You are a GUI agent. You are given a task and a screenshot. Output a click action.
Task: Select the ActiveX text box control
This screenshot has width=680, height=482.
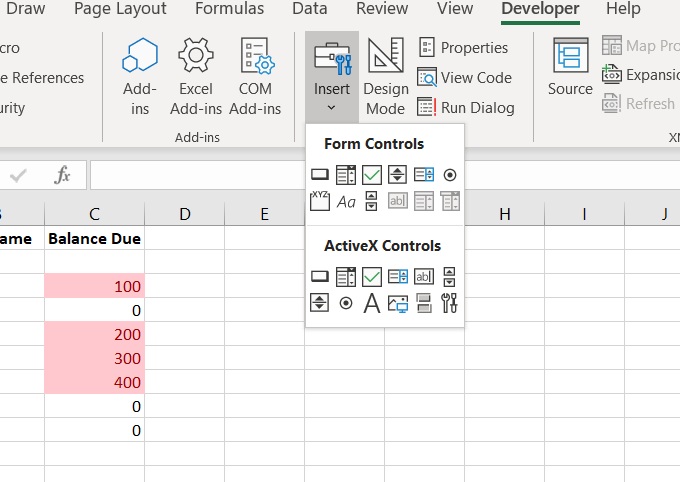(x=423, y=277)
